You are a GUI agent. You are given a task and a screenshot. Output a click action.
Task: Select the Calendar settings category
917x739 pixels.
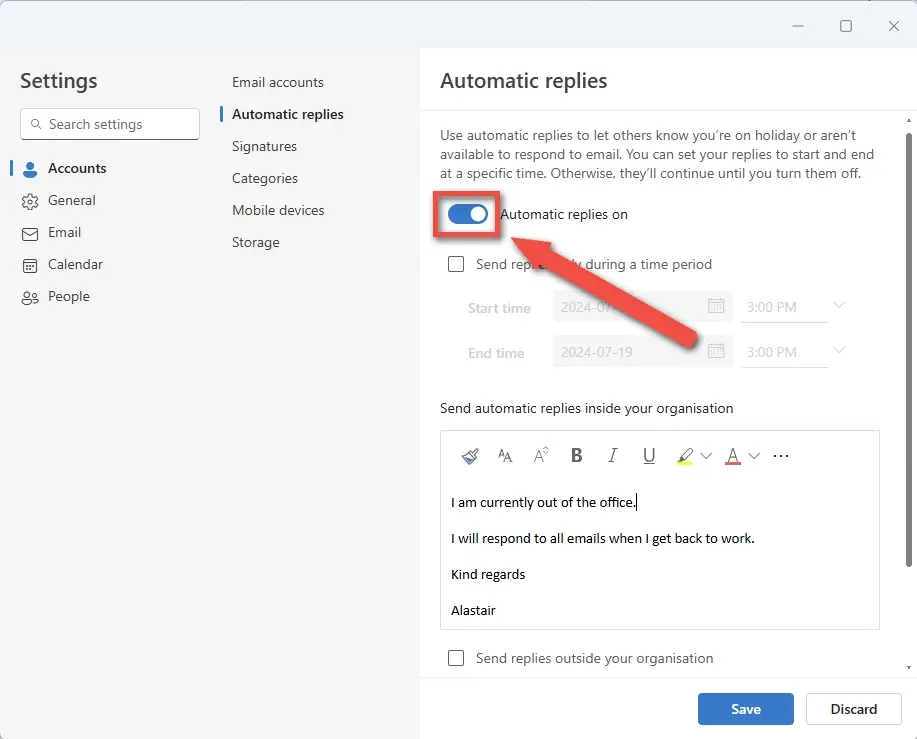(x=75, y=264)
